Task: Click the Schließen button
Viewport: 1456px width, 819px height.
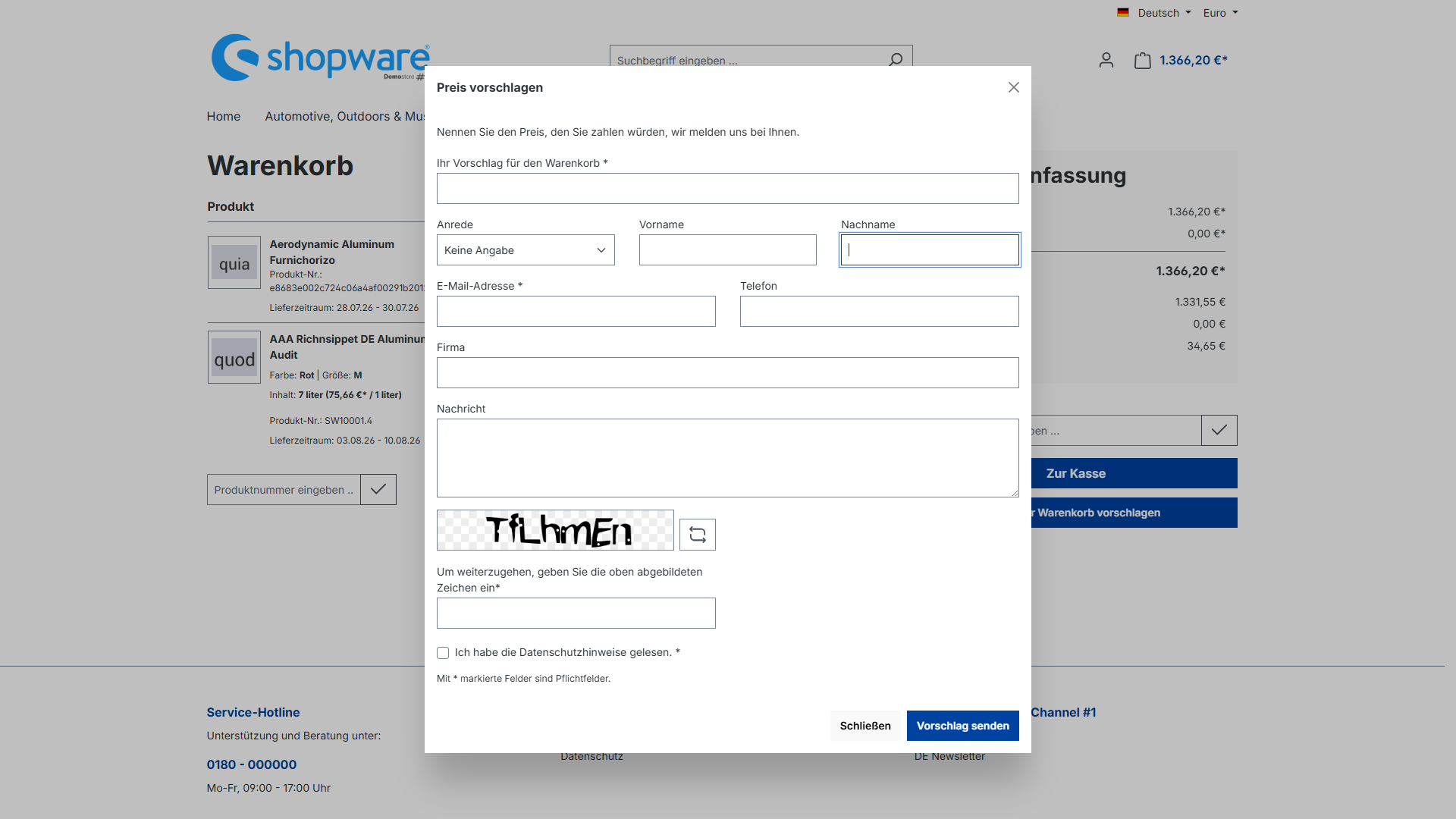Action: pos(865,726)
